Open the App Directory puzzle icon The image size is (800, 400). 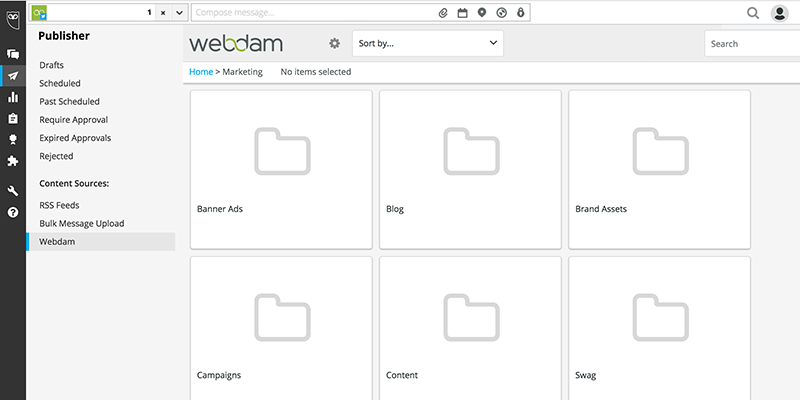click(13, 161)
